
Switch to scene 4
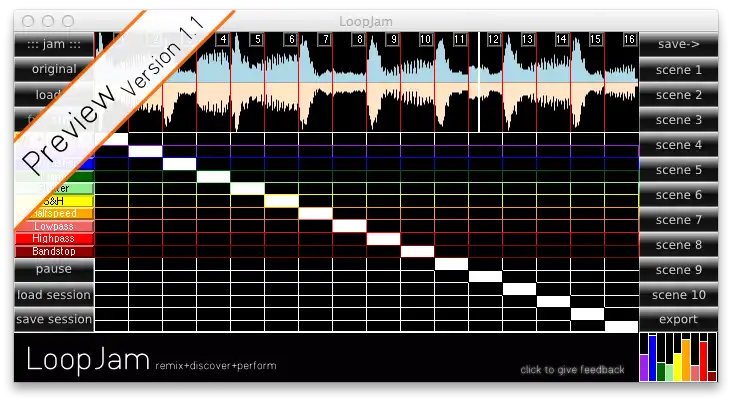pyautogui.click(x=678, y=145)
